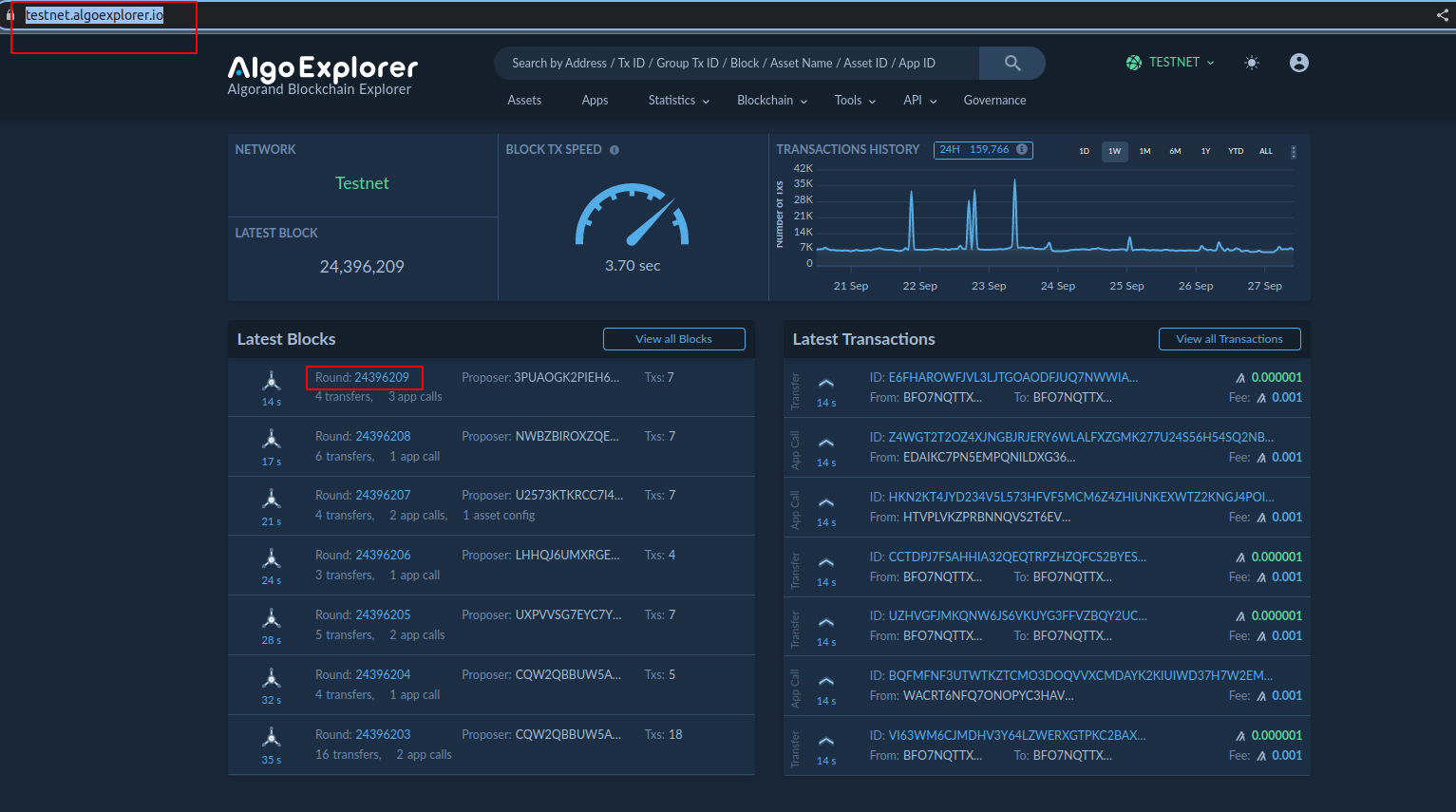
Task: Click the arrow icon of transaction Z4WGT2T2OZ4
Action: pos(826,444)
